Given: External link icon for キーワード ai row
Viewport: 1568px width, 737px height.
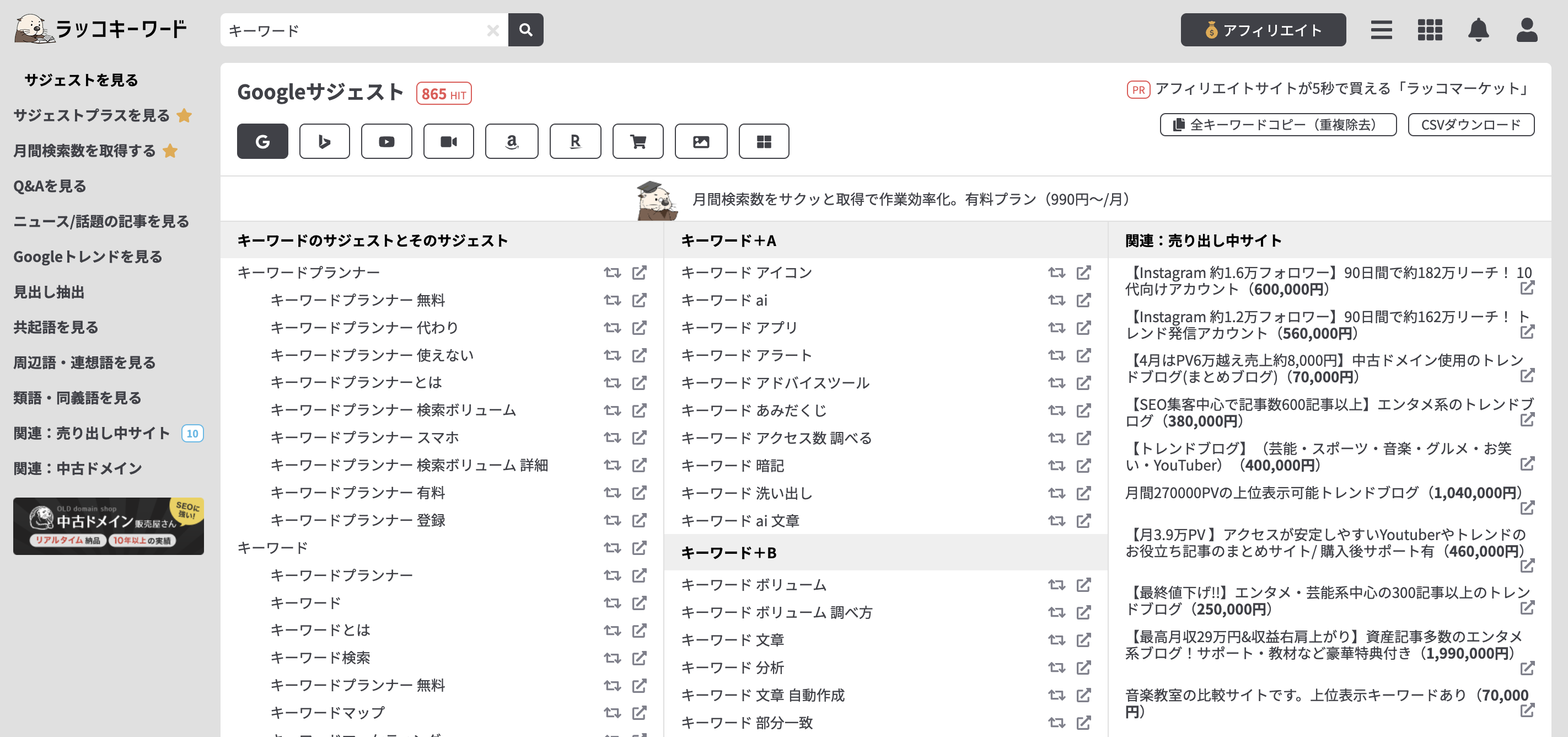Looking at the screenshot, I should point(1083,300).
